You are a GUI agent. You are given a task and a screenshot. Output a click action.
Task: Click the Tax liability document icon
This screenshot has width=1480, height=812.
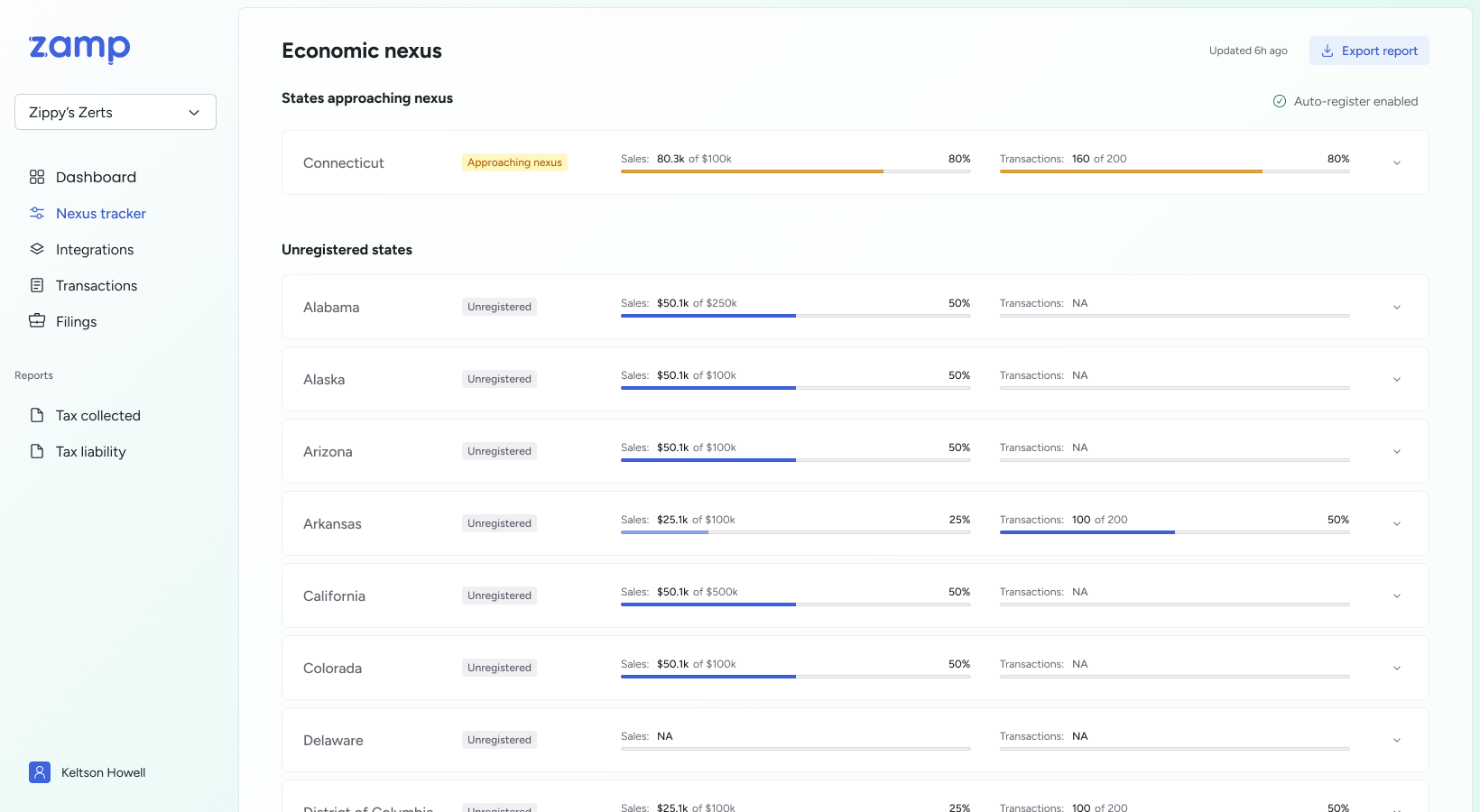click(37, 451)
